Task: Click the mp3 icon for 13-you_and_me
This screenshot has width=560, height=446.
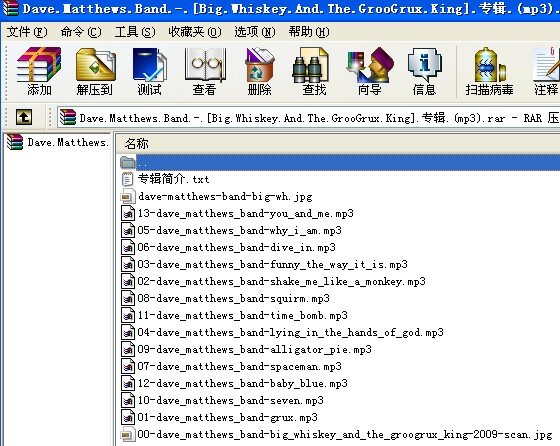Action: coord(128,213)
